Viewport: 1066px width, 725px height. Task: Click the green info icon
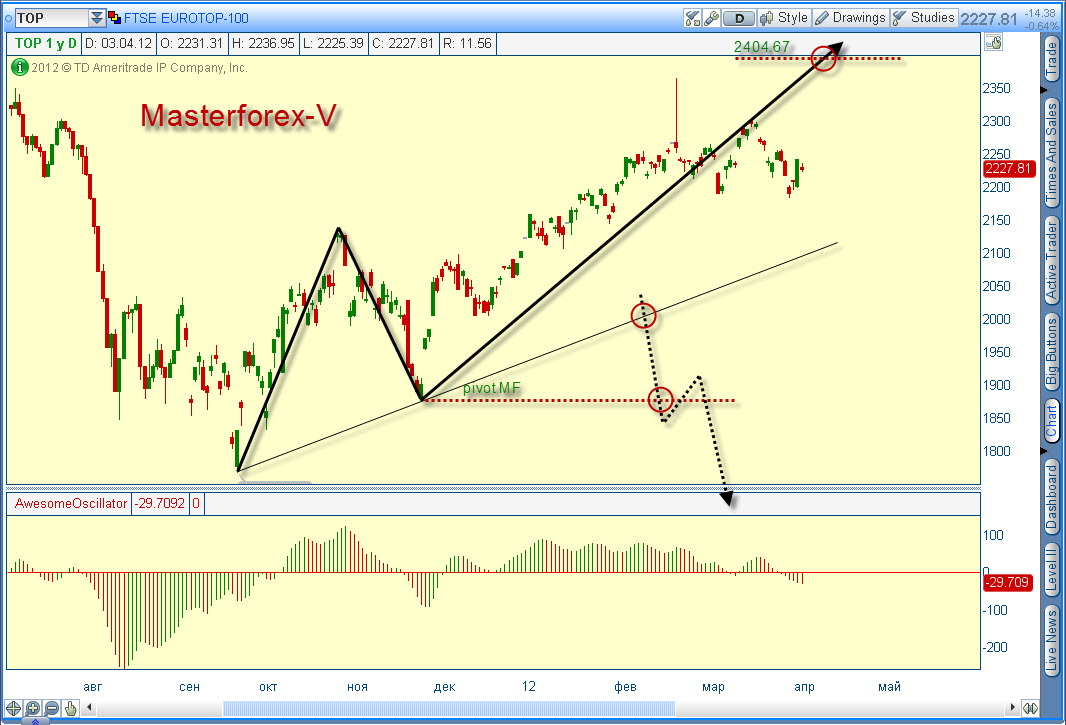tap(20, 67)
